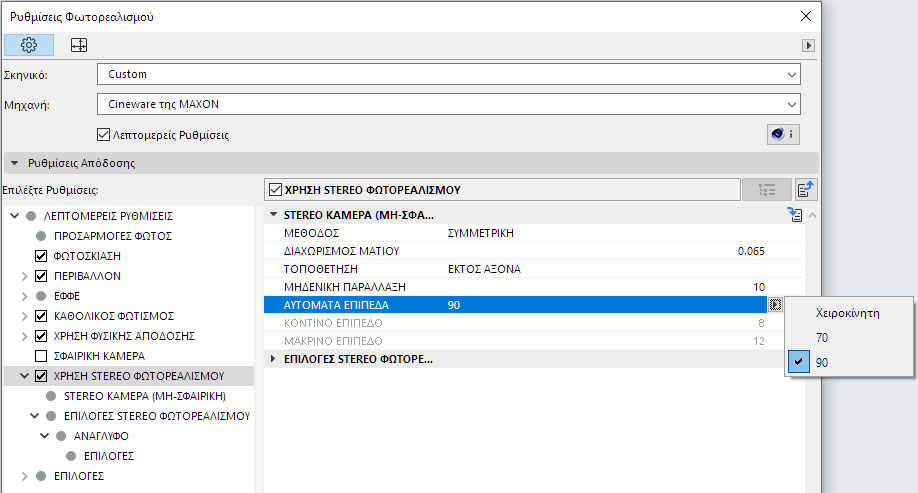Close the Ρυθμίσεις Φωτορεαλισμού dialog
The height and width of the screenshot is (493, 918).
pyautogui.click(x=806, y=16)
